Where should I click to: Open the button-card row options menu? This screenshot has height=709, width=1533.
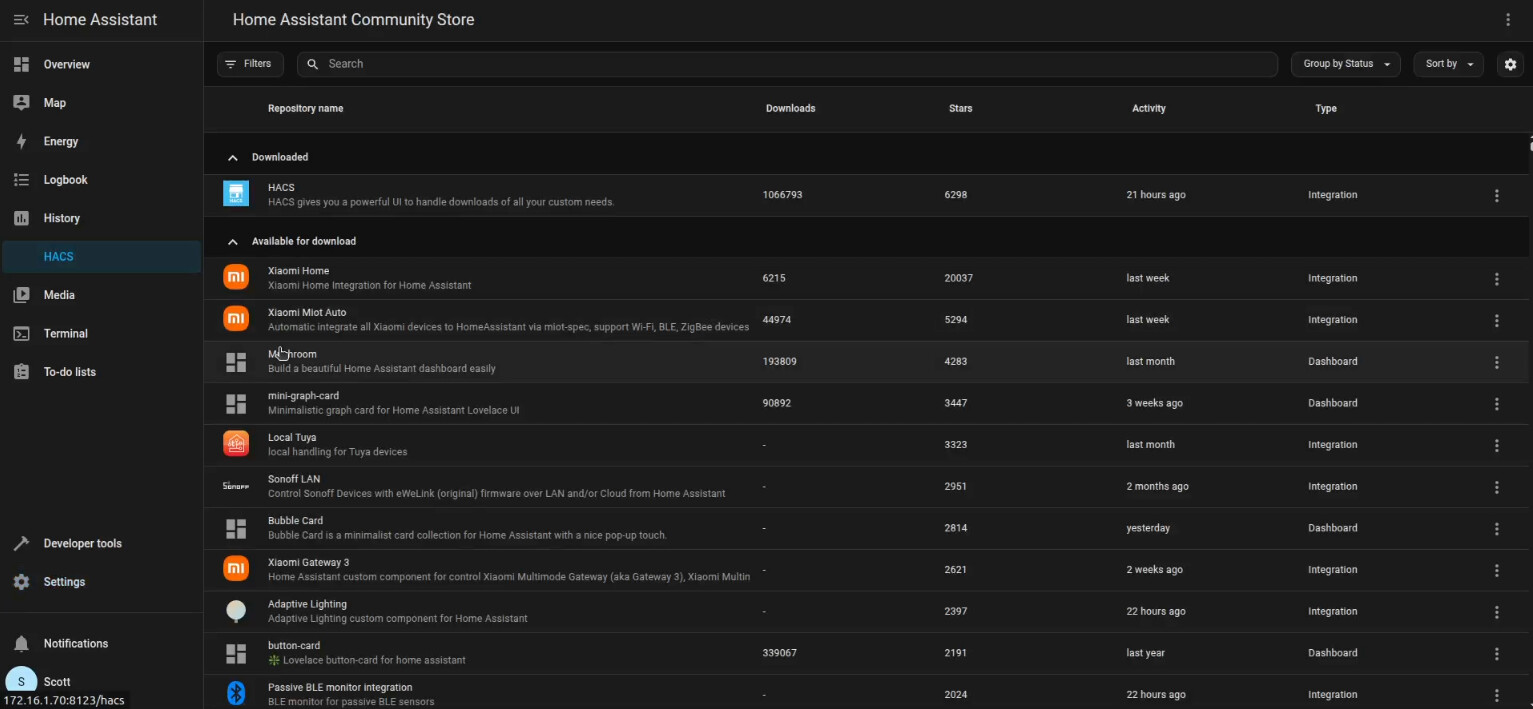pyautogui.click(x=1497, y=654)
